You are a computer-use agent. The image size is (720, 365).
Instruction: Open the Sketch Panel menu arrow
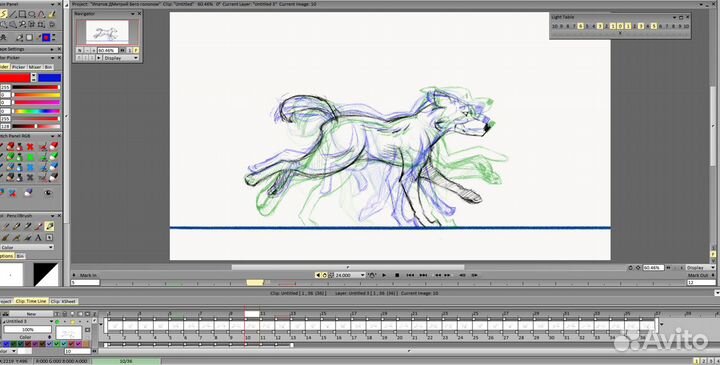[52, 136]
